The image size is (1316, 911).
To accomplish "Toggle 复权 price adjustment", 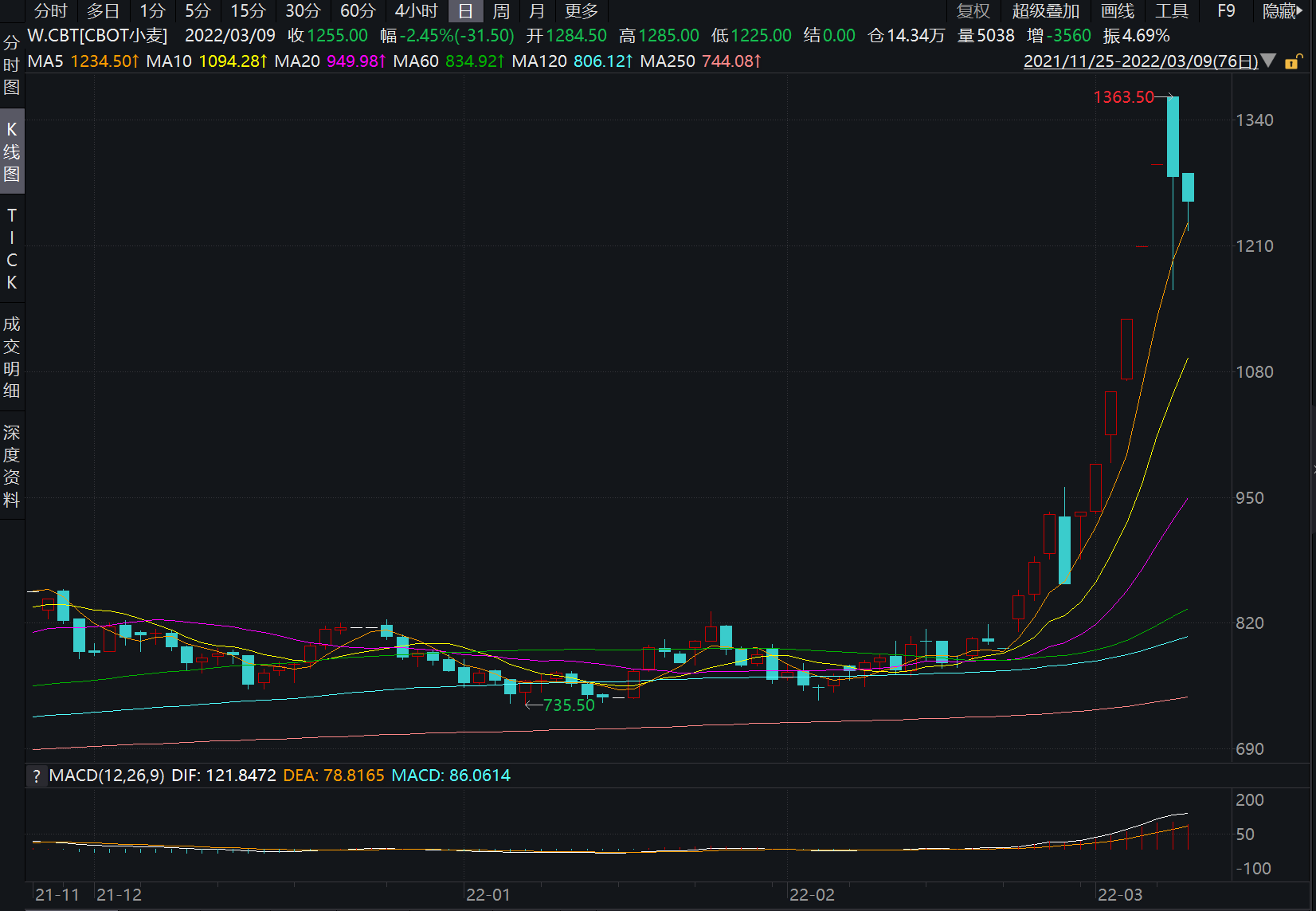I will tap(973, 11).
